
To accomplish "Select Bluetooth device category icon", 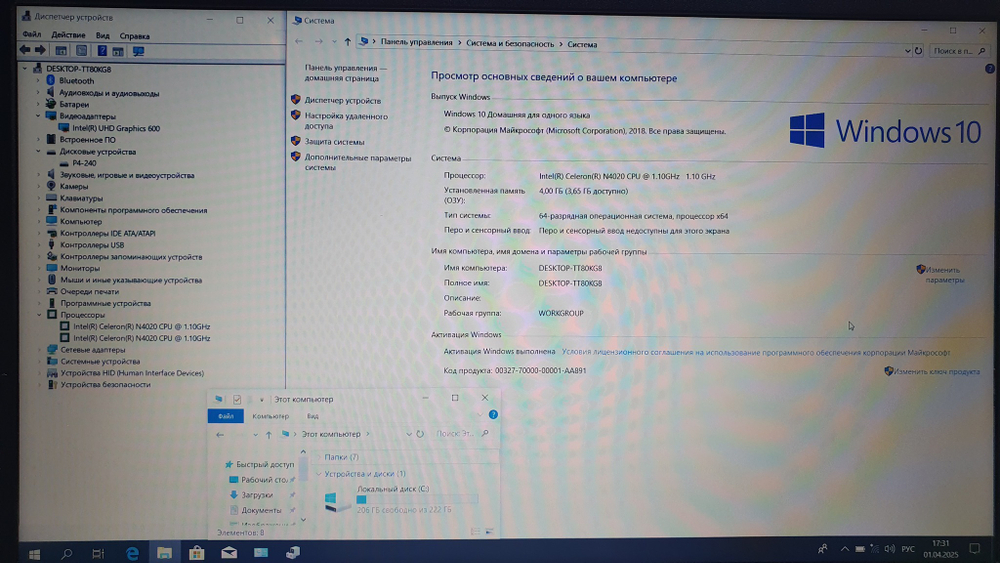I will pos(51,80).
